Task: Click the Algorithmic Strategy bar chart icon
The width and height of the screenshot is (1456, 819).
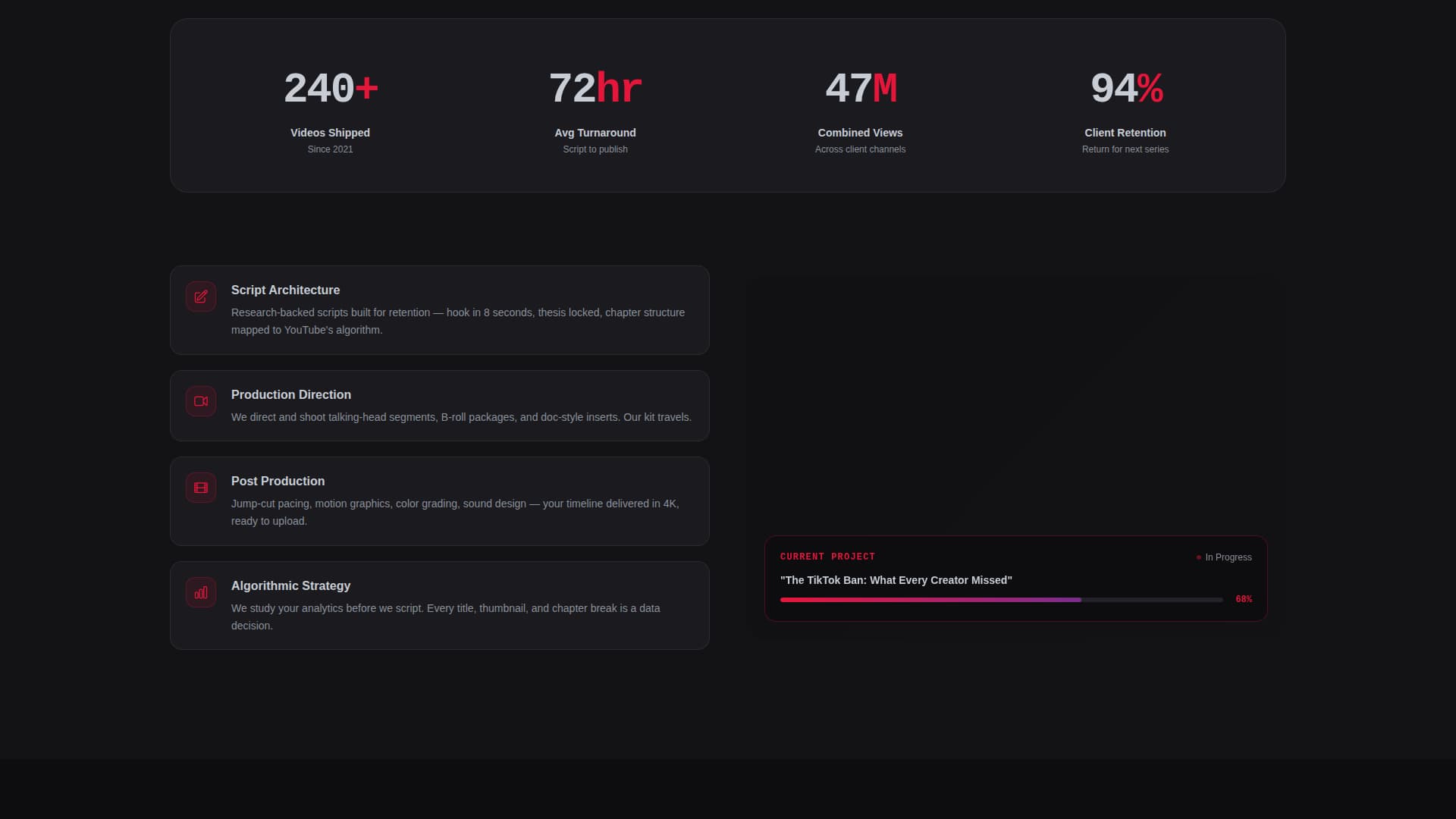Action: 200,592
